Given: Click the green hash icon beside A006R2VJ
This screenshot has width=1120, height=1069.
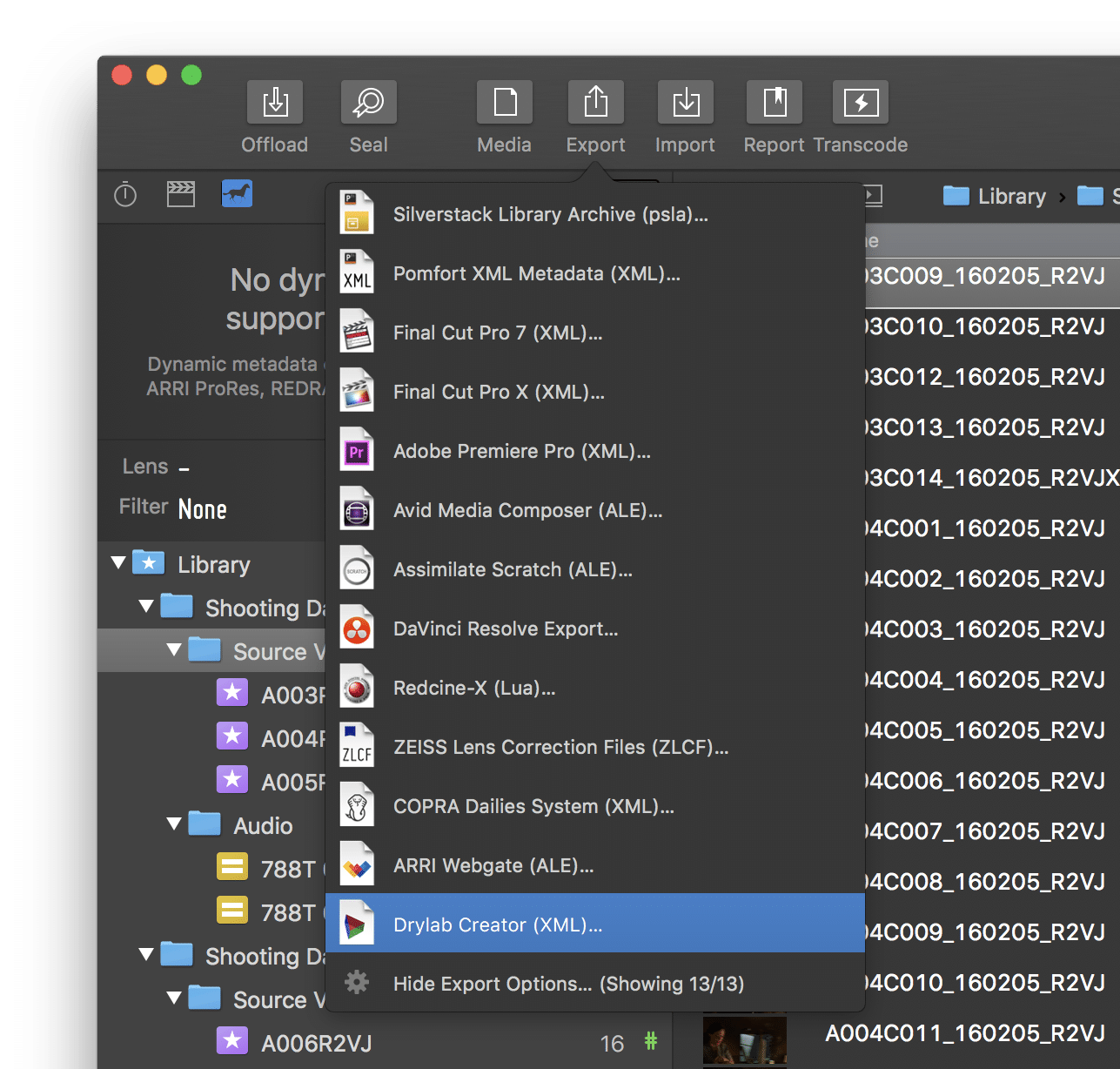Looking at the screenshot, I should (x=651, y=1041).
